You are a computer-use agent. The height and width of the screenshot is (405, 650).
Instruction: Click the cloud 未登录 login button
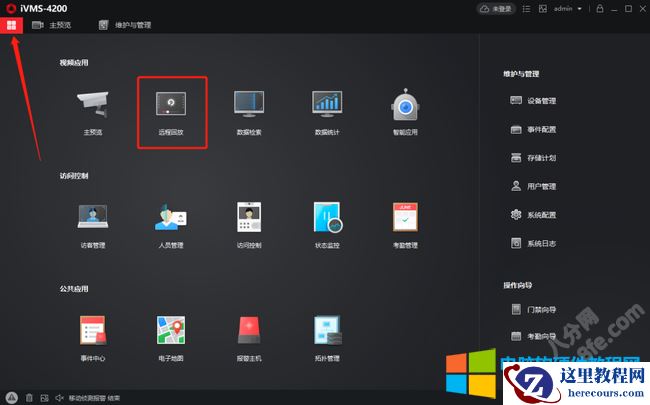[x=496, y=9]
